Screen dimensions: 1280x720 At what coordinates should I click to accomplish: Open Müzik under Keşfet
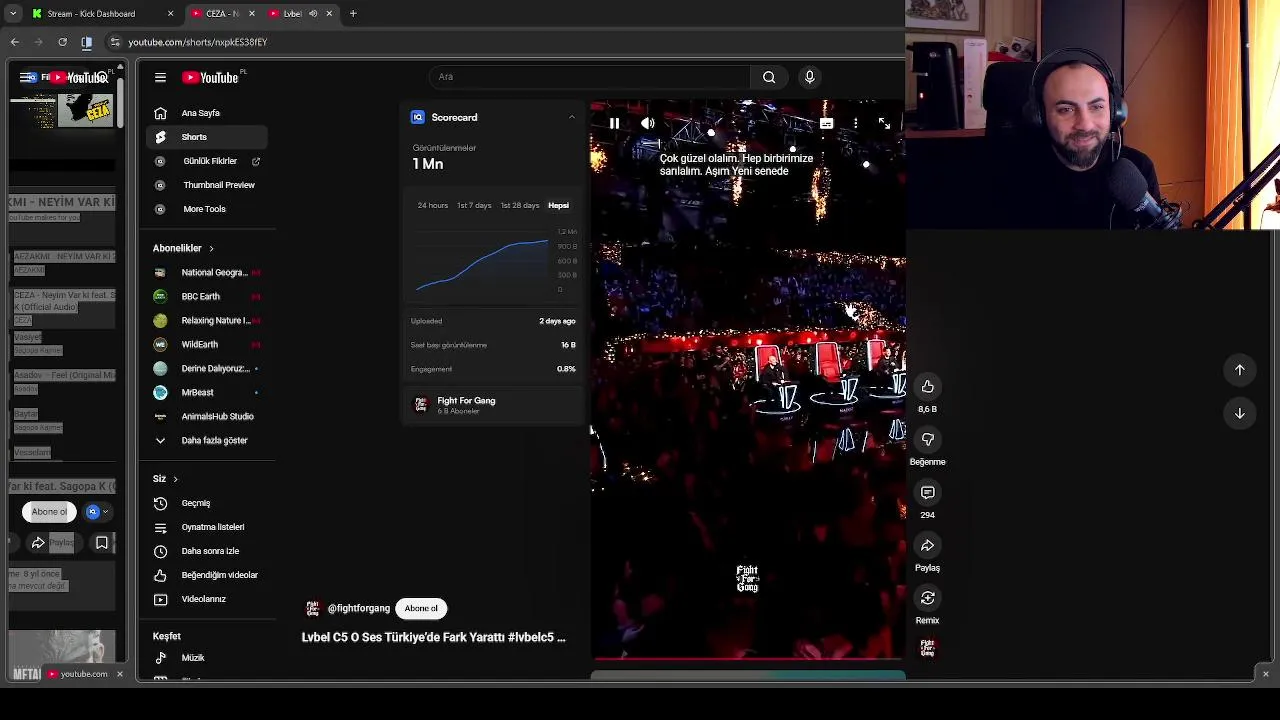pos(206,658)
